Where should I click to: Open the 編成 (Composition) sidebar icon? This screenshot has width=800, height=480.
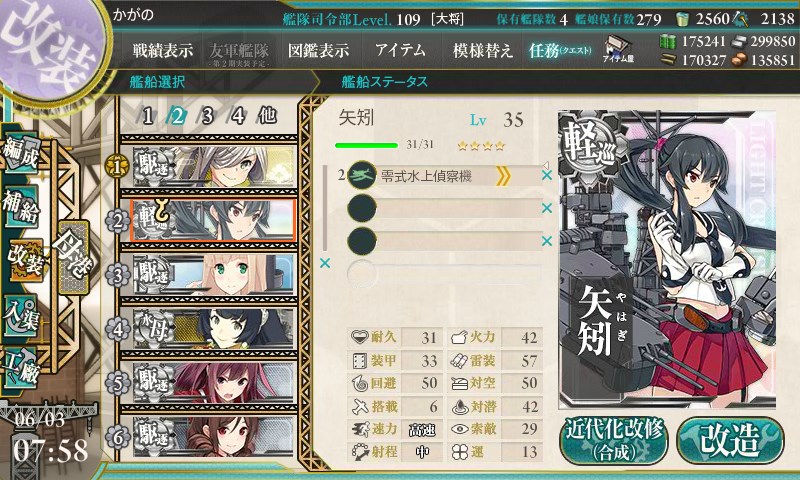(x=21, y=152)
